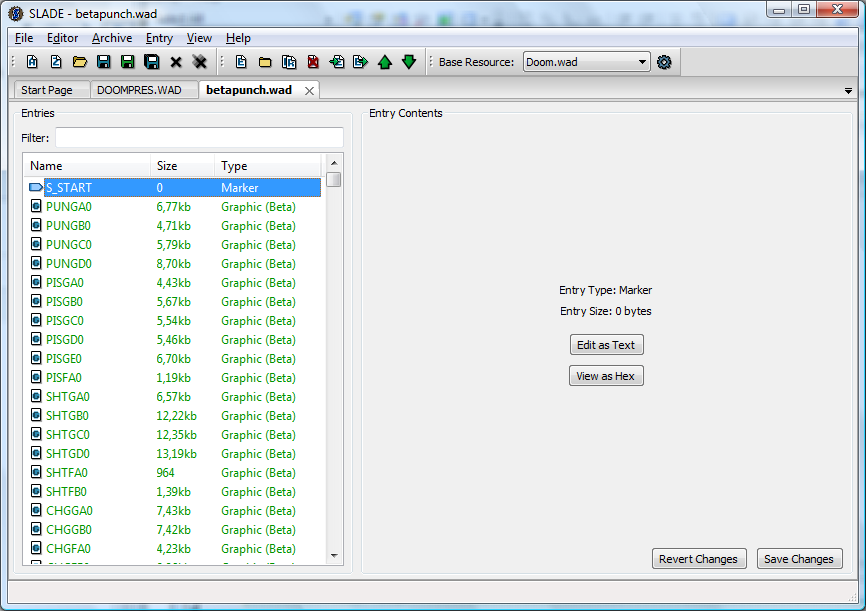Click the Open archive folder icon
Viewport: 866px width, 611px height.
80,62
